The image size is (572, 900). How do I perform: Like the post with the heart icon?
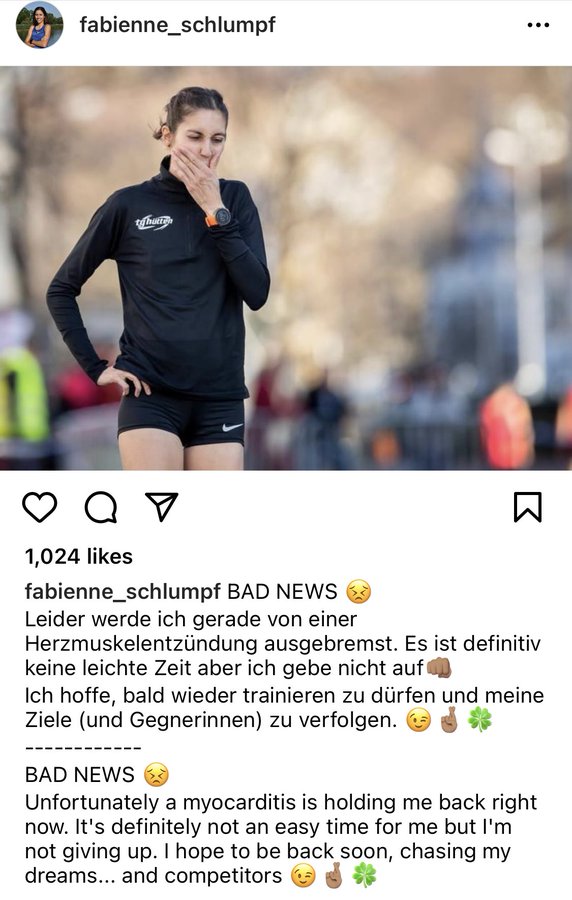[40, 507]
